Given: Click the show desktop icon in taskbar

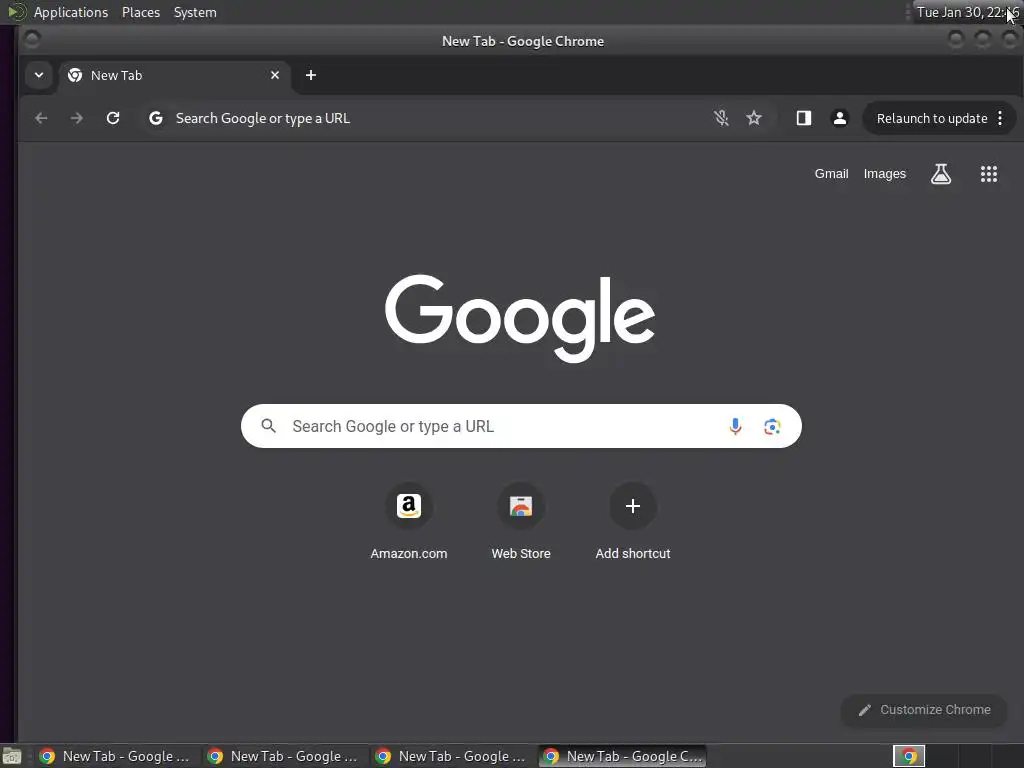Looking at the screenshot, I should click(x=12, y=757).
